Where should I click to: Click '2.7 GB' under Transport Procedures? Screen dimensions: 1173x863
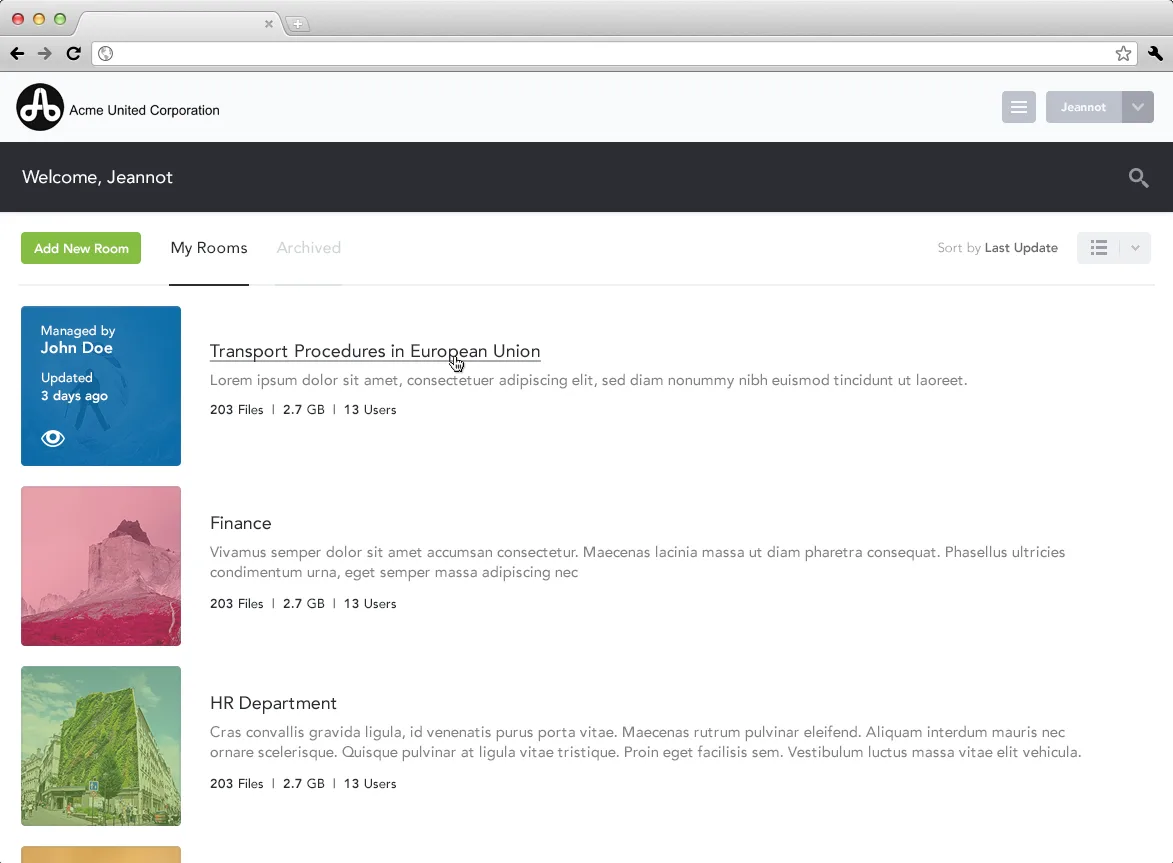[x=304, y=410]
